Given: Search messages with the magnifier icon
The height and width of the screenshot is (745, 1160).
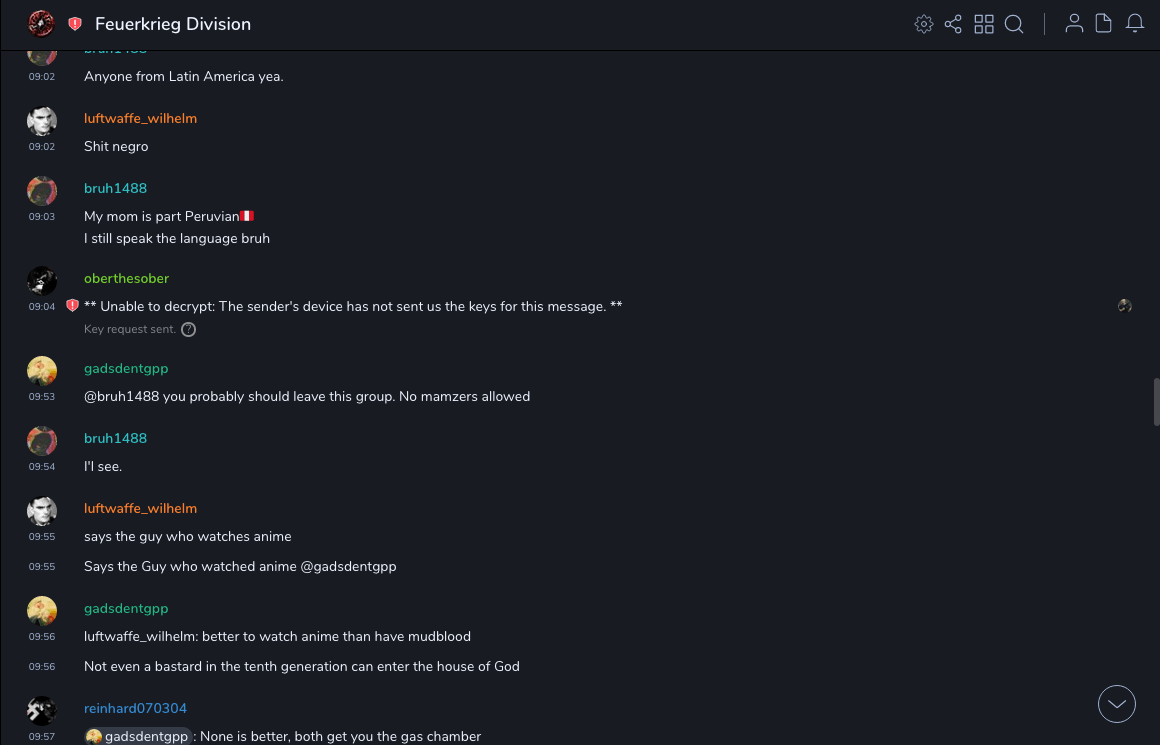Looking at the screenshot, I should (1014, 24).
